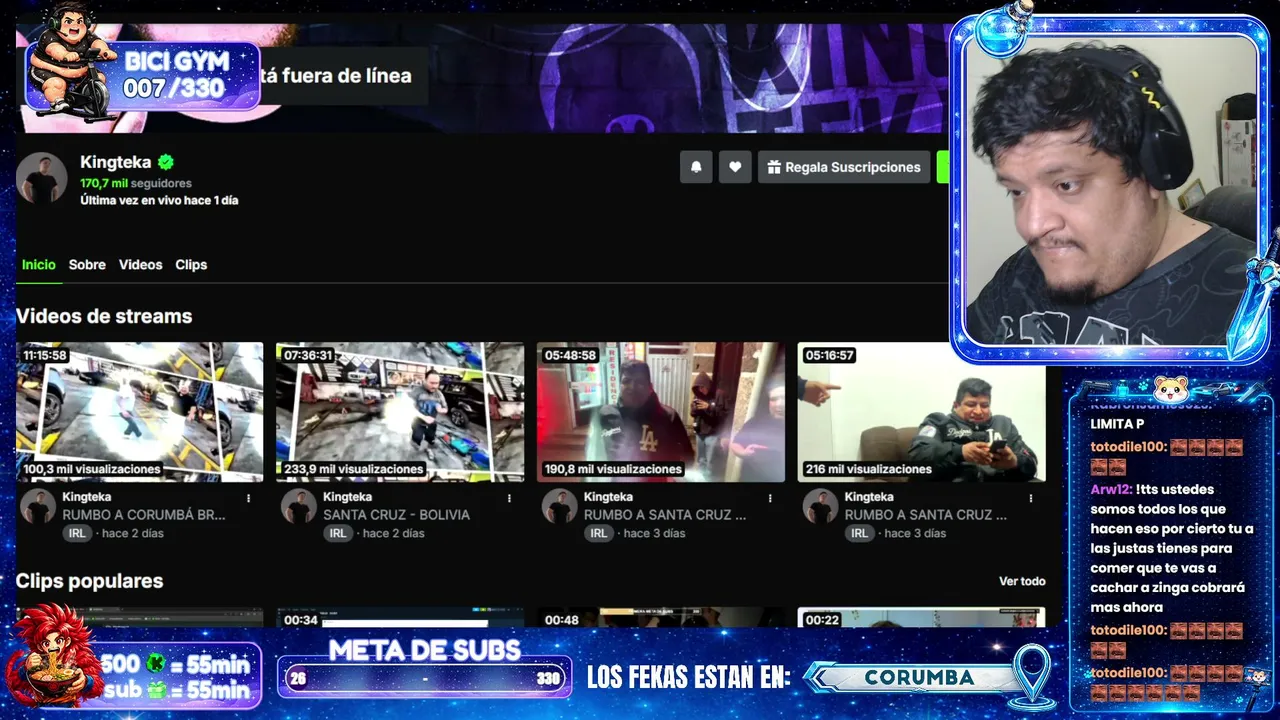Click '233,9 mil visualizaciones' view count

point(353,469)
